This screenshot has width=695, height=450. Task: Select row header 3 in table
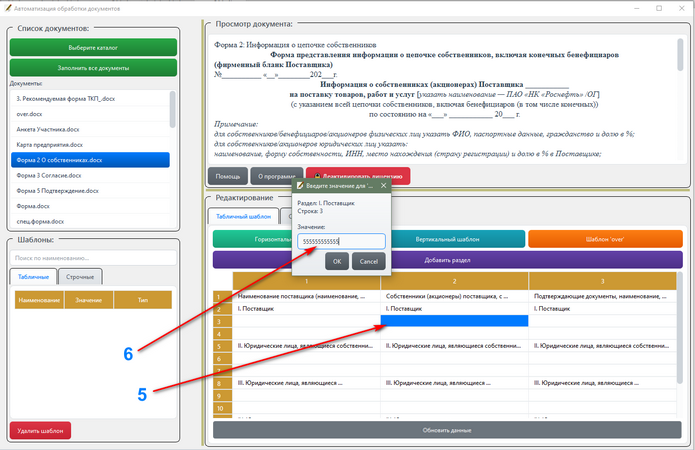(223, 321)
